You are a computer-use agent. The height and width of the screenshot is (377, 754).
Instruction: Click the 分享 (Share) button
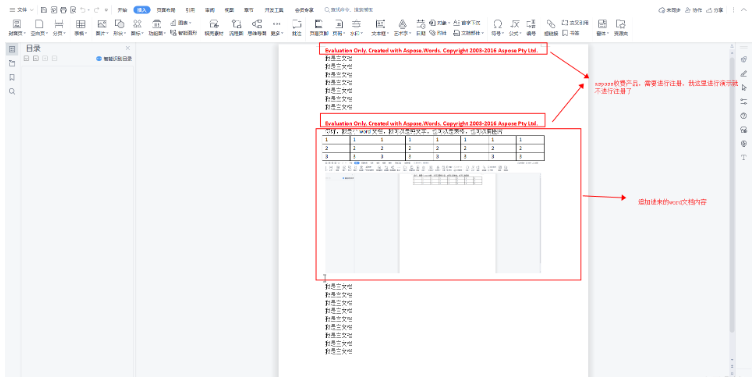coord(715,10)
